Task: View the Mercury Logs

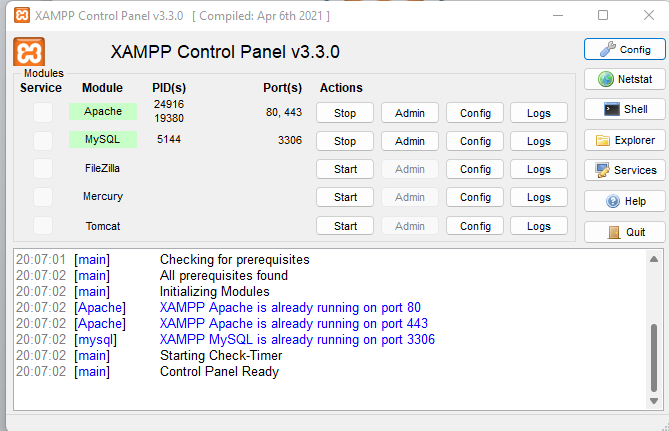Action: tap(539, 197)
